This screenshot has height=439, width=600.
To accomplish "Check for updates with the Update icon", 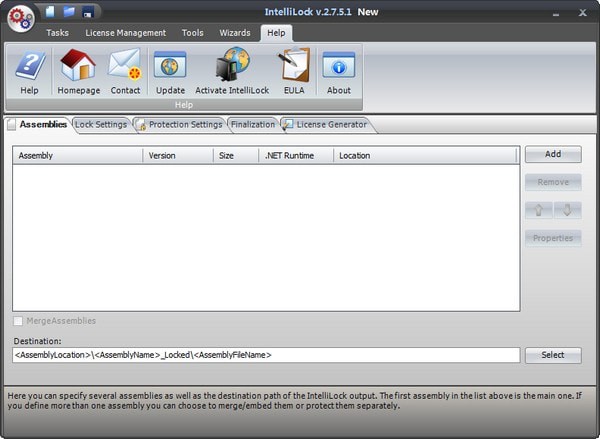I will click(x=170, y=72).
